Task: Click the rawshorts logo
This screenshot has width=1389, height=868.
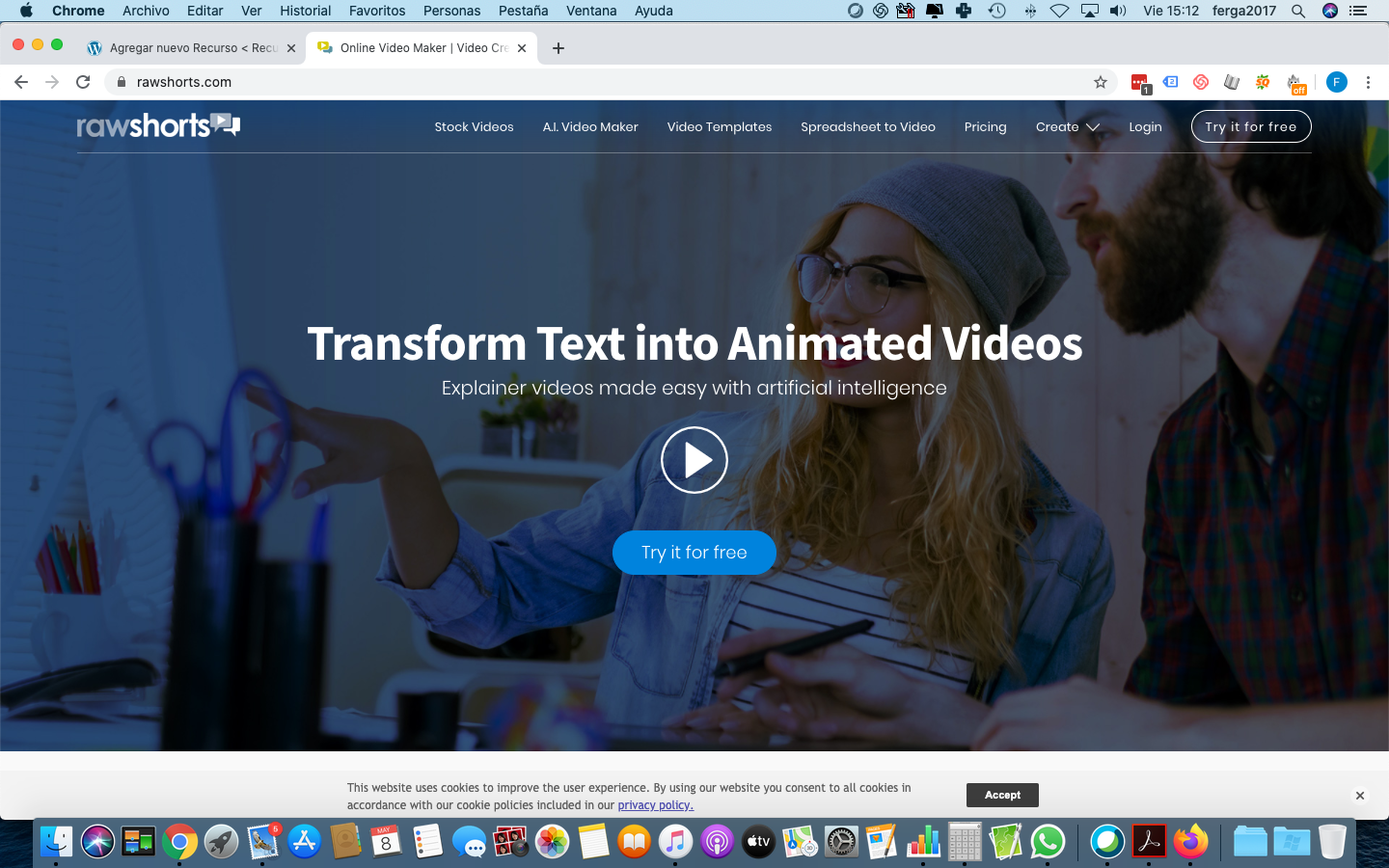Action: [158, 125]
